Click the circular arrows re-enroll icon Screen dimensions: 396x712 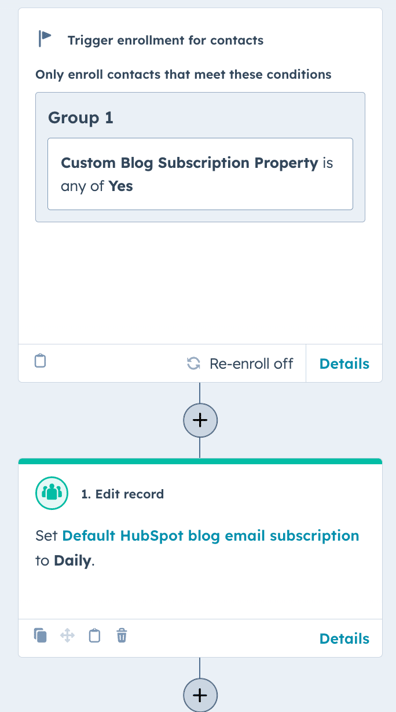coord(193,363)
